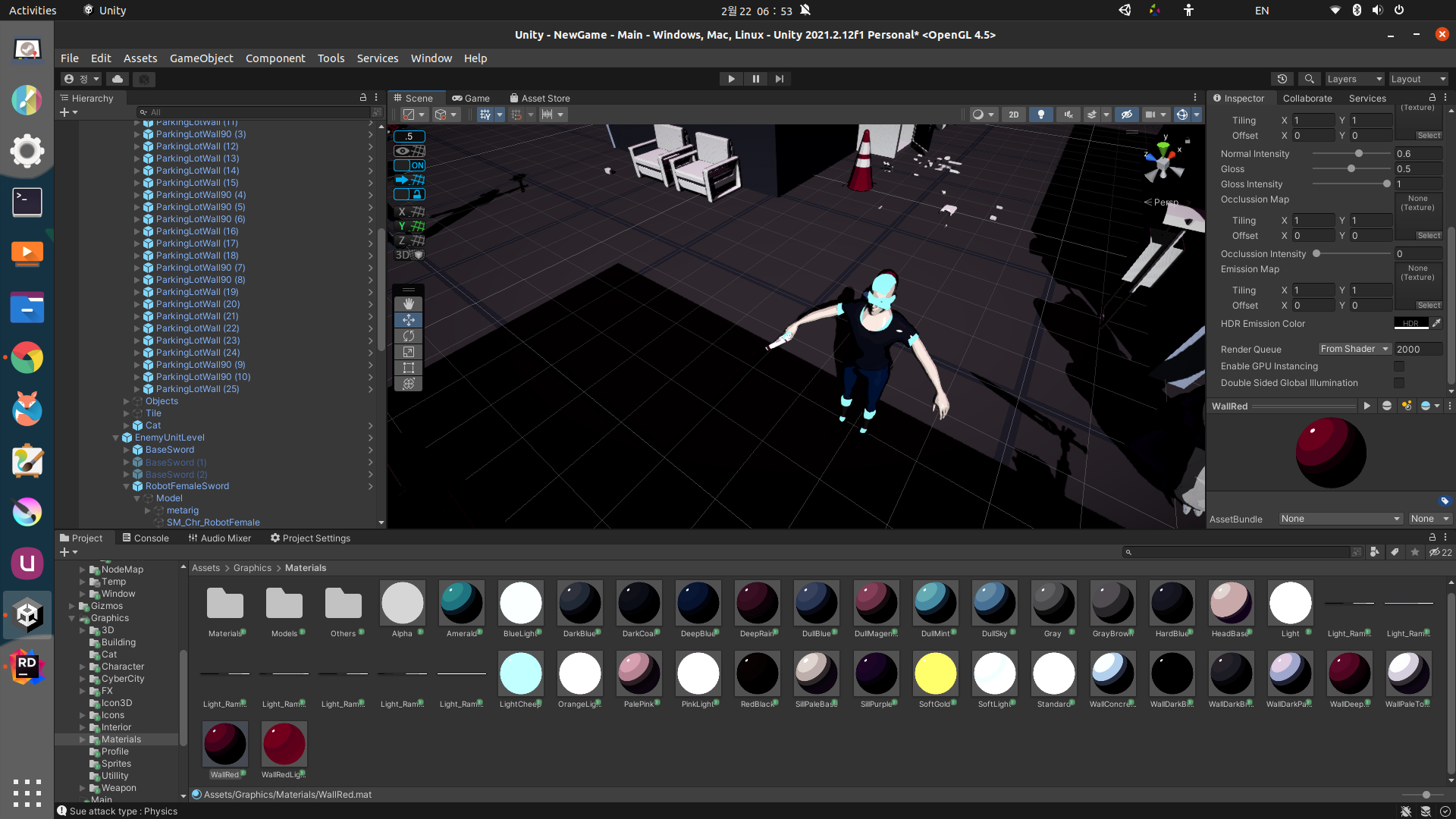
Task: Select the Rotate tool in scene toolbar
Action: tap(409, 336)
